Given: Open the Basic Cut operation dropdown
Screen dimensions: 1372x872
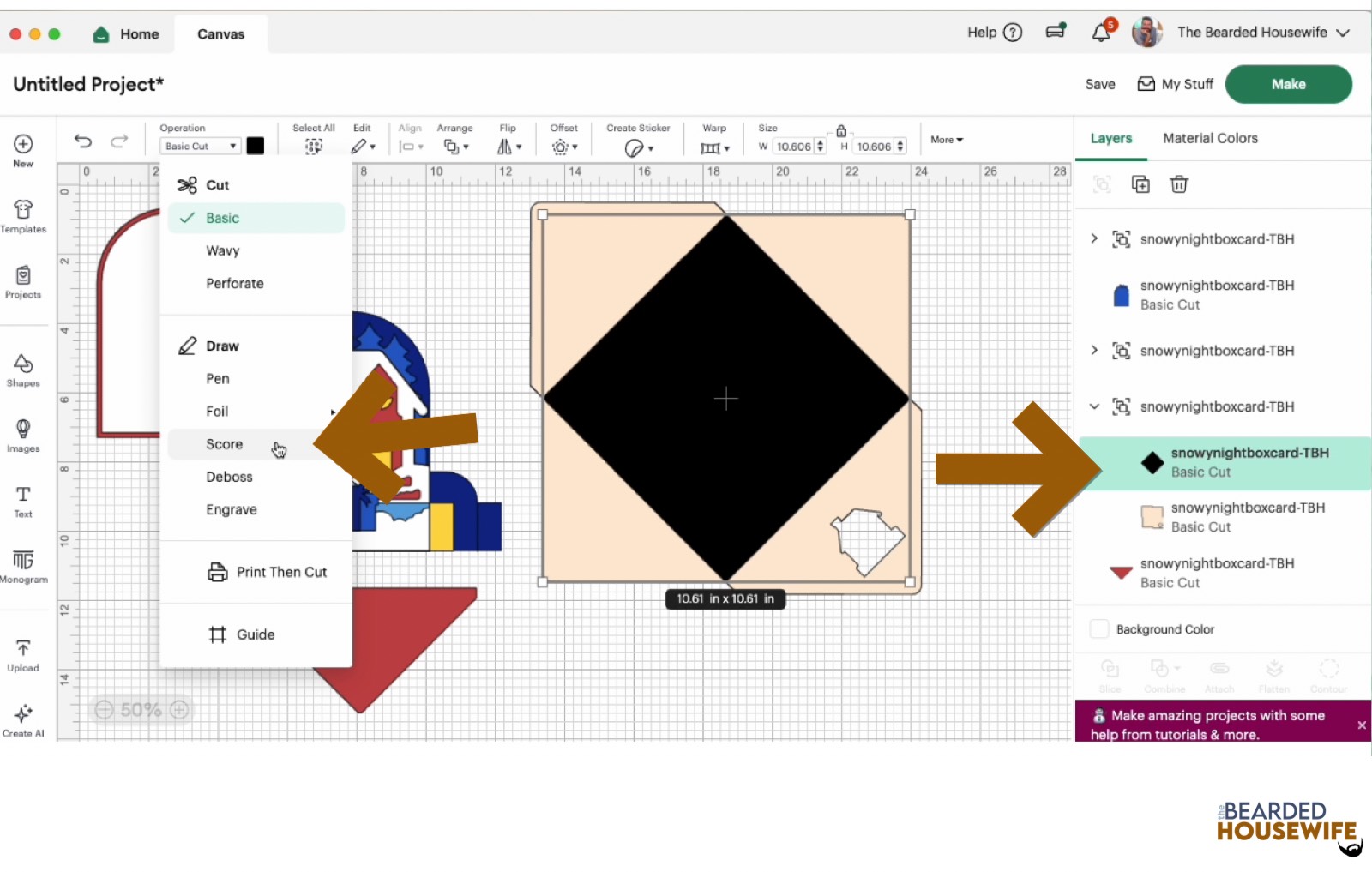Looking at the screenshot, I should pyautogui.click(x=200, y=147).
